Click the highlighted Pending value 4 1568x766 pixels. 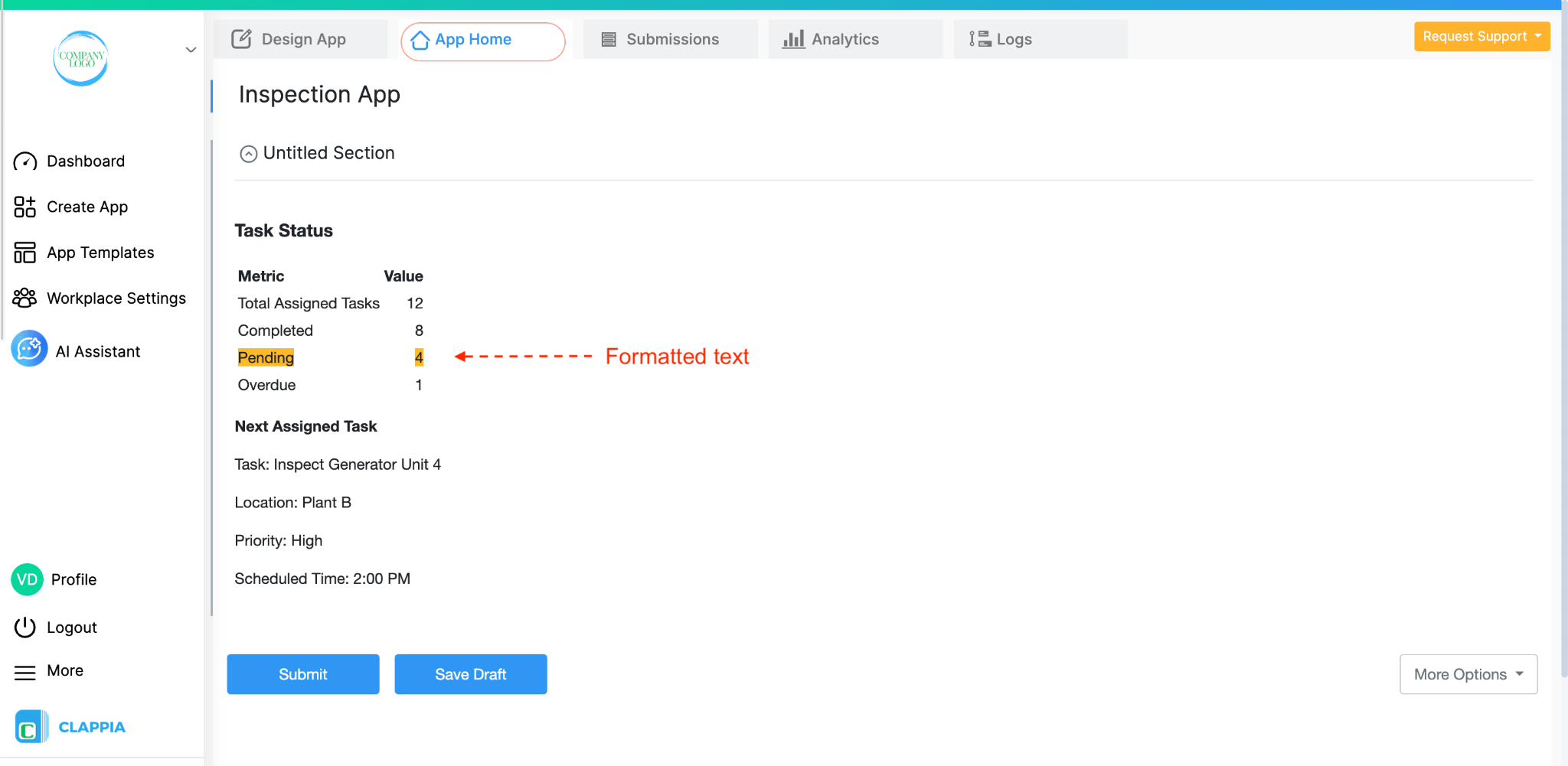click(419, 357)
